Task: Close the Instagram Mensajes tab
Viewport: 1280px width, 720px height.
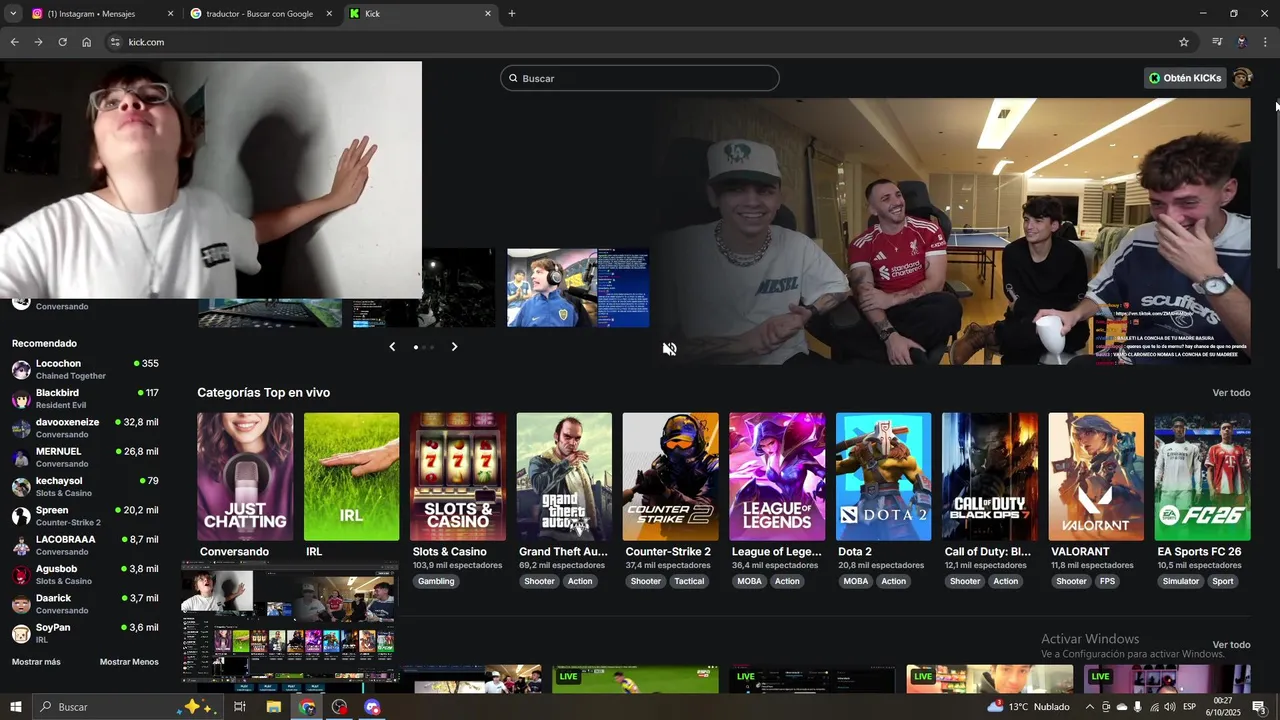Action: tap(170, 14)
